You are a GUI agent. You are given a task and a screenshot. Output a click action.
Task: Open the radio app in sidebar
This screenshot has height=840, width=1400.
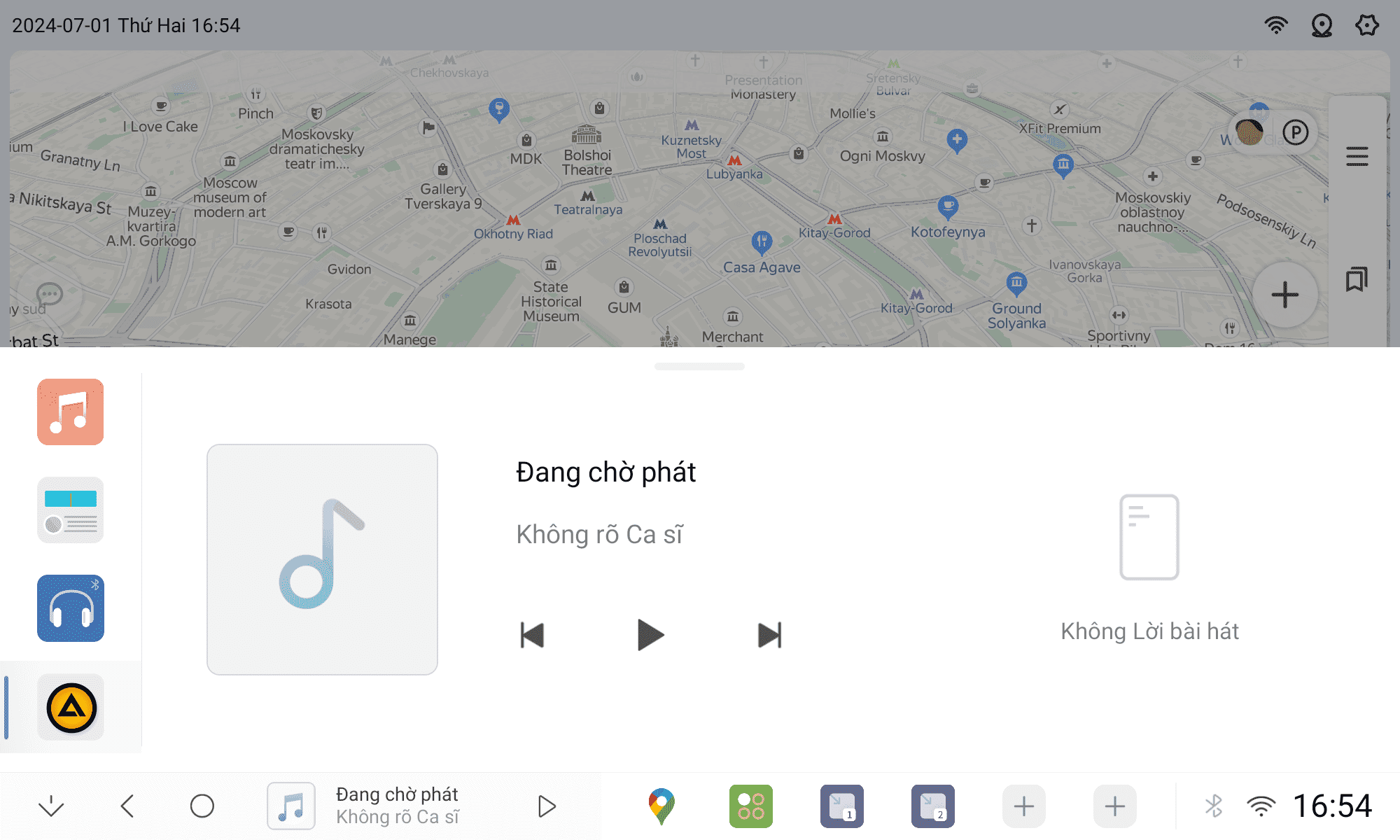click(70, 510)
